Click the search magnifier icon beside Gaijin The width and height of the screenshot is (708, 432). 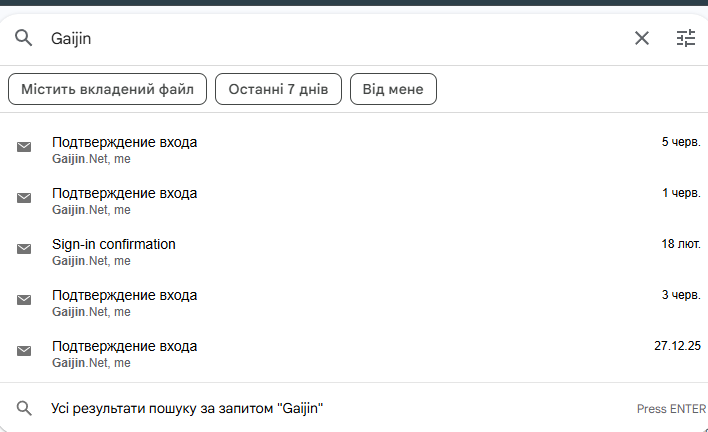coord(23,38)
